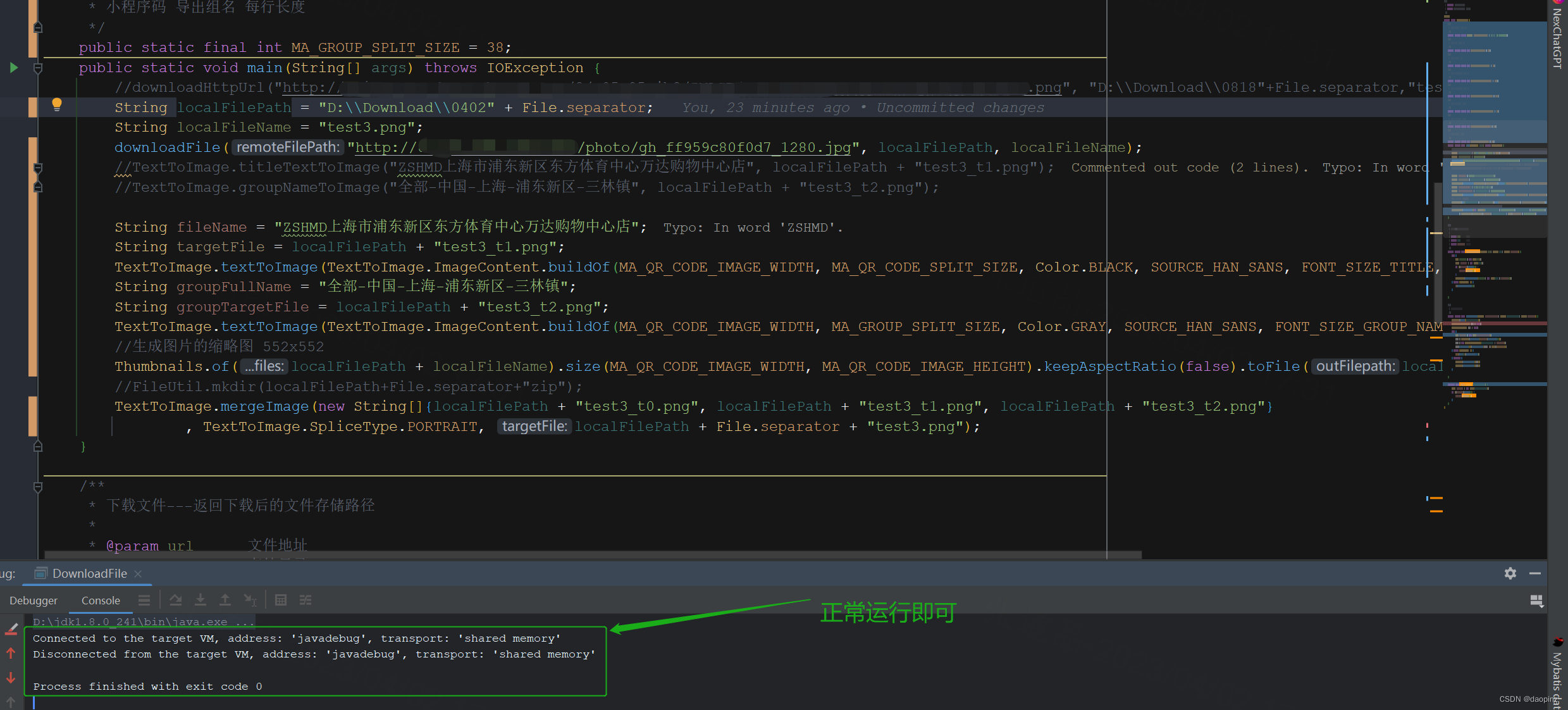Screen dimensions: 1568x710
Task: Select the Console tab
Action: (x=101, y=601)
